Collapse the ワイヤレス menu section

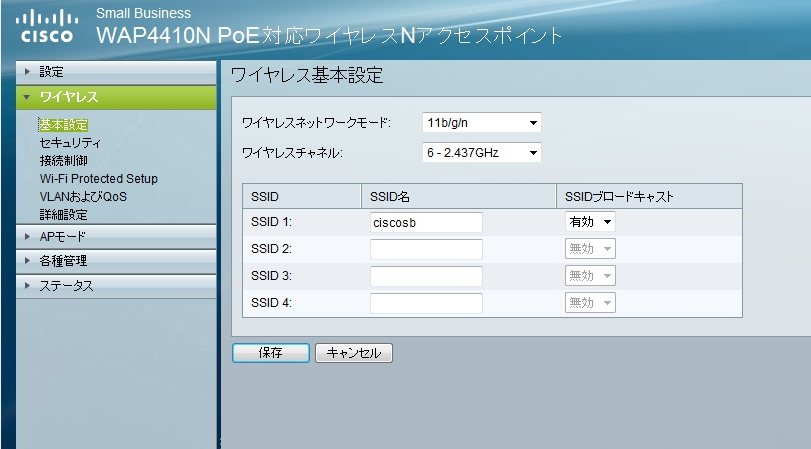116,97
